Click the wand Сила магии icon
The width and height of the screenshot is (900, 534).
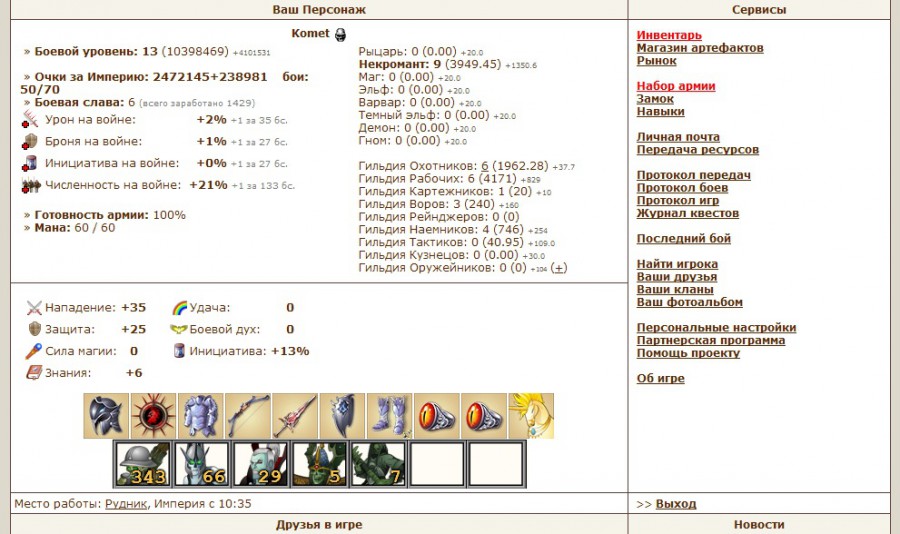[x=34, y=351]
